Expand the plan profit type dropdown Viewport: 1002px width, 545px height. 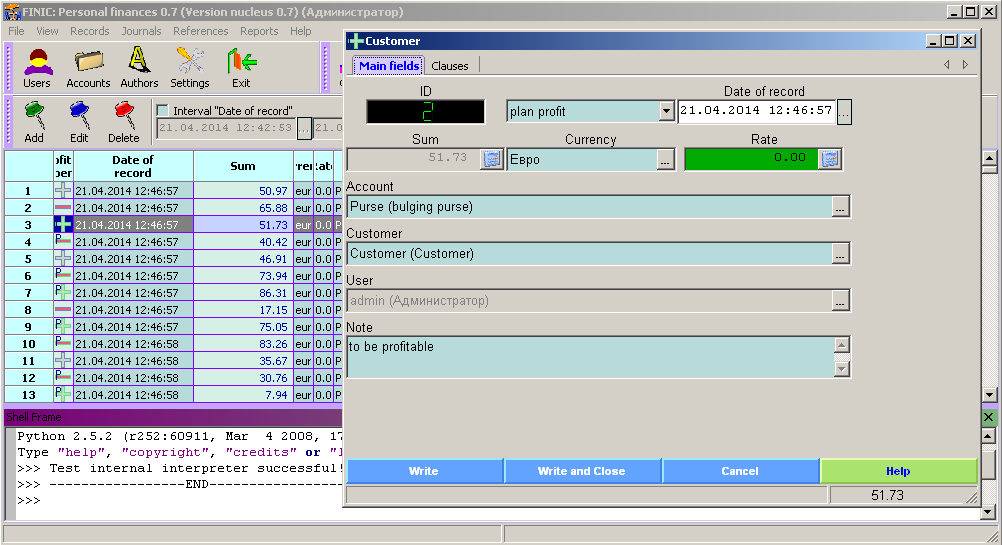tap(666, 112)
